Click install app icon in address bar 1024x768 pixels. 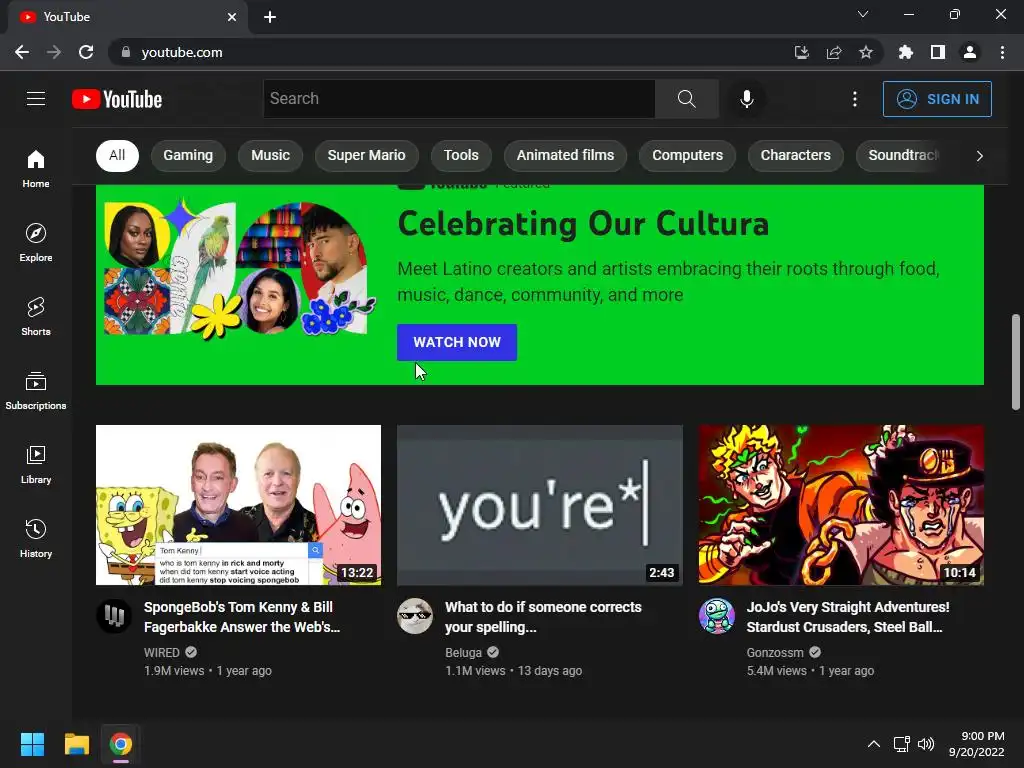[801, 52]
